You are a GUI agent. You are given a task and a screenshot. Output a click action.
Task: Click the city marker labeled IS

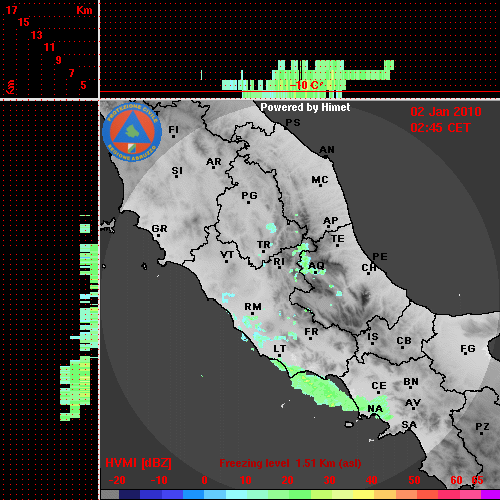tap(373, 338)
